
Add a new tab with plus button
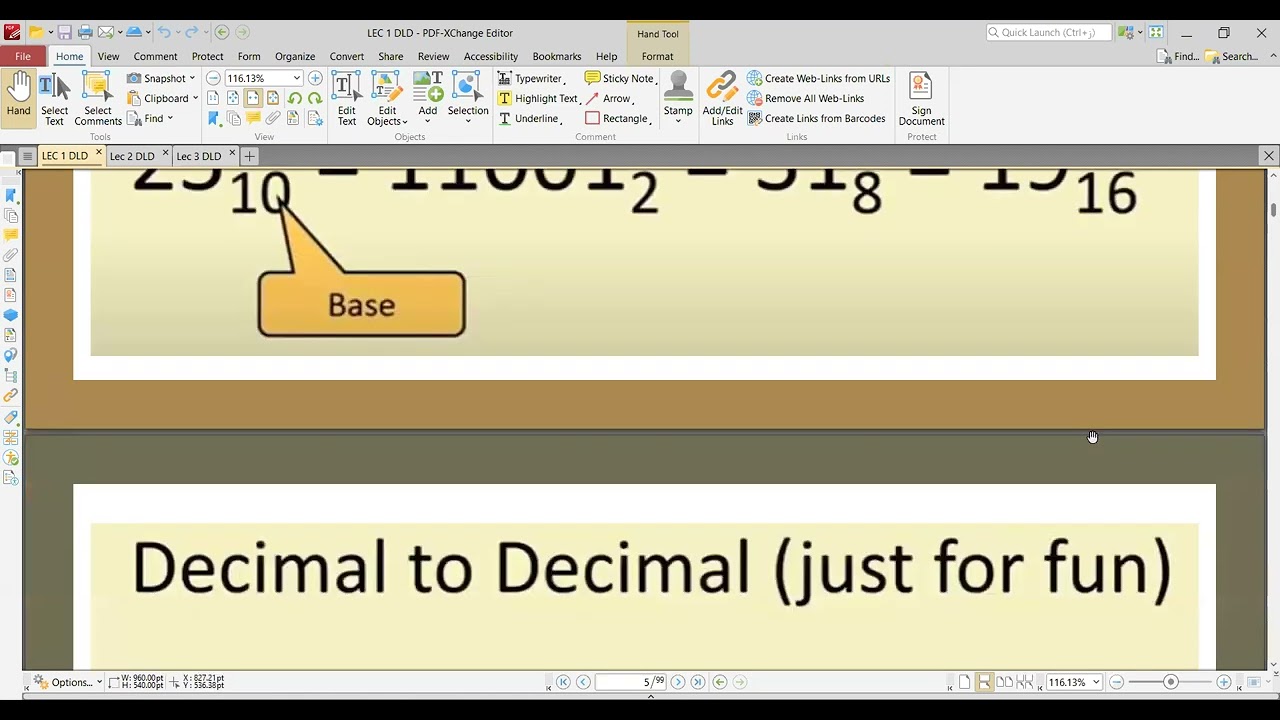pos(249,156)
